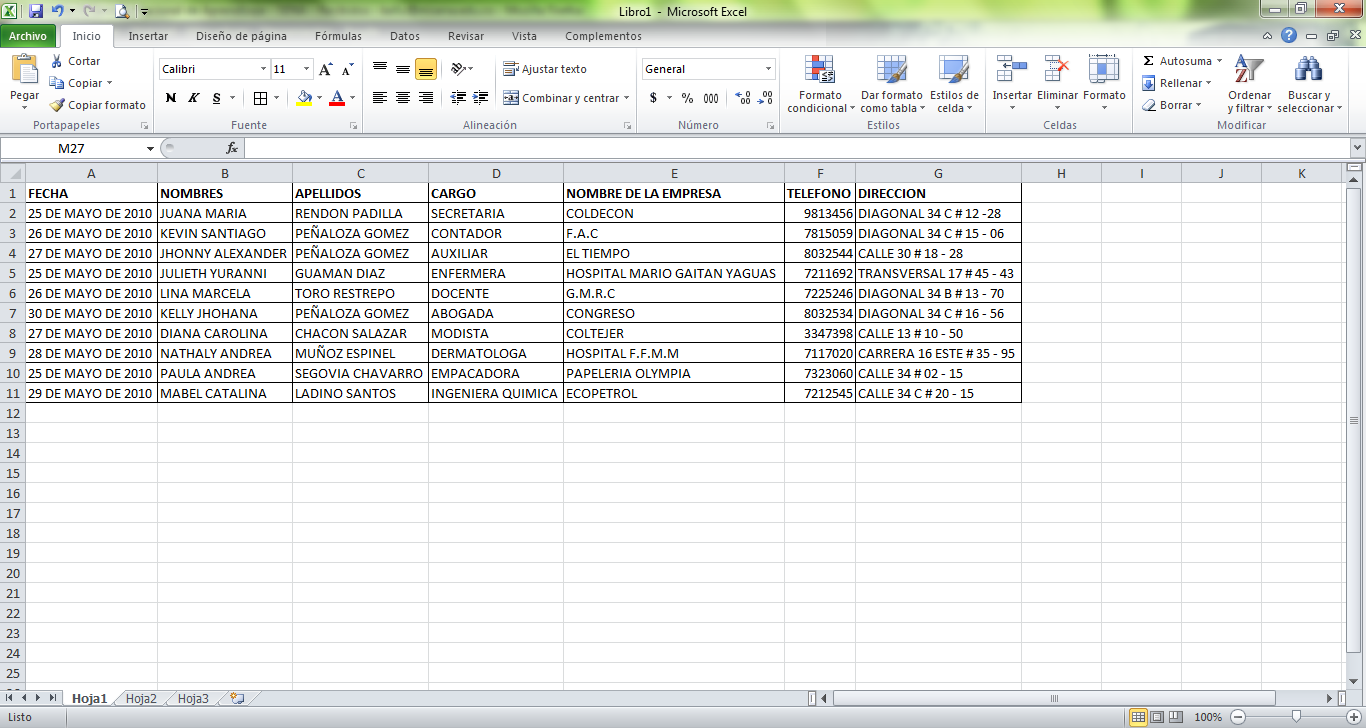
Task: Open the Archivo tab
Action: [28, 36]
